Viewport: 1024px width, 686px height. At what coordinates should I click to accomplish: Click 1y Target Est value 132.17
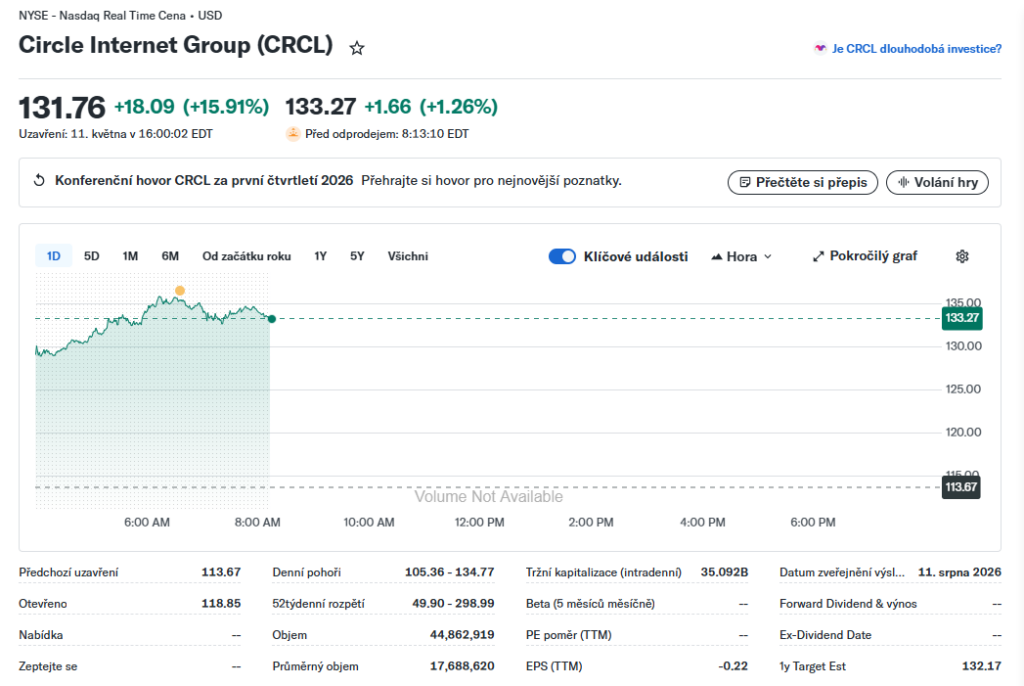pyautogui.click(x=982, y=666)
